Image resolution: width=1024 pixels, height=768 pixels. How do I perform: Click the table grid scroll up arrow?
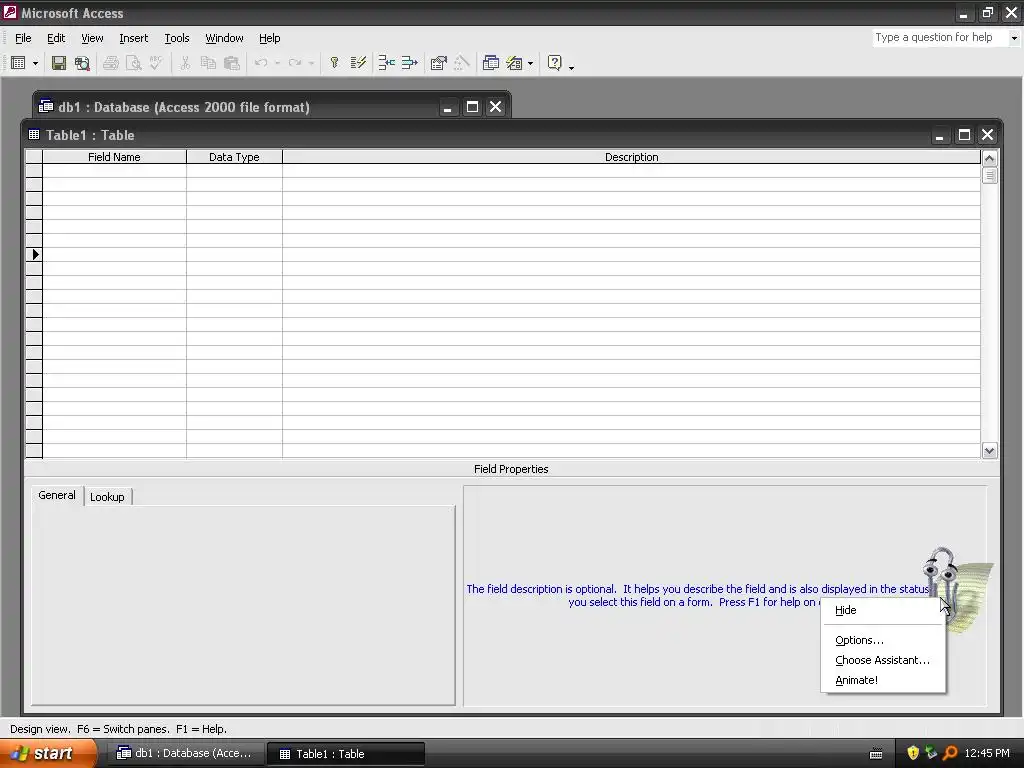click(x=989, y=158)
